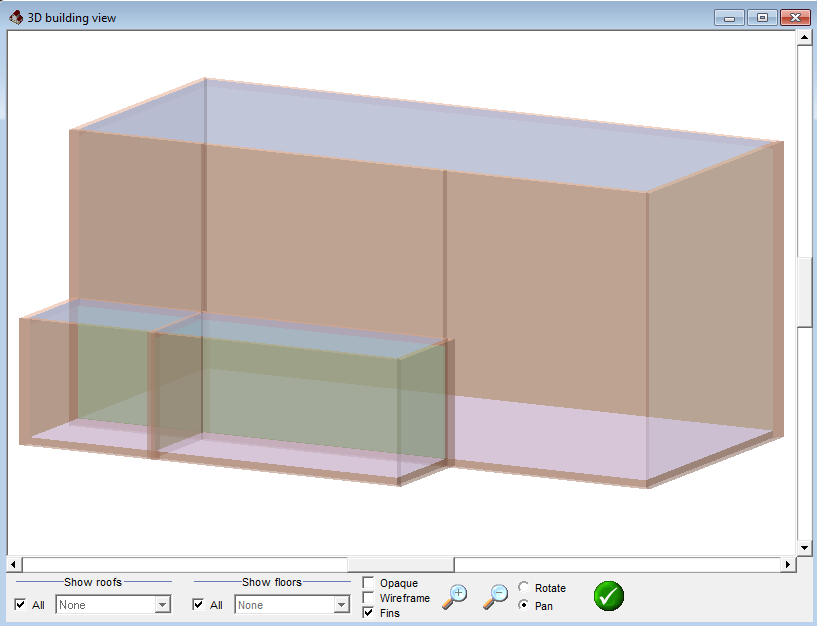Enable the Opaque checkbox
817x626 pixels.
[368, 582]
